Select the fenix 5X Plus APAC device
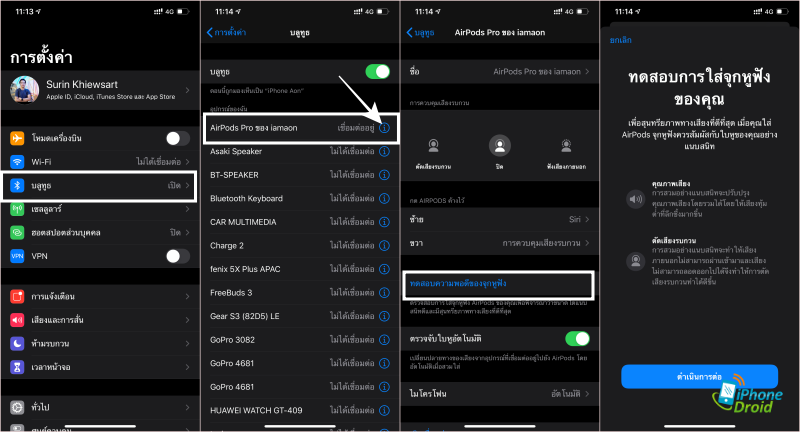 pos(245,269)
